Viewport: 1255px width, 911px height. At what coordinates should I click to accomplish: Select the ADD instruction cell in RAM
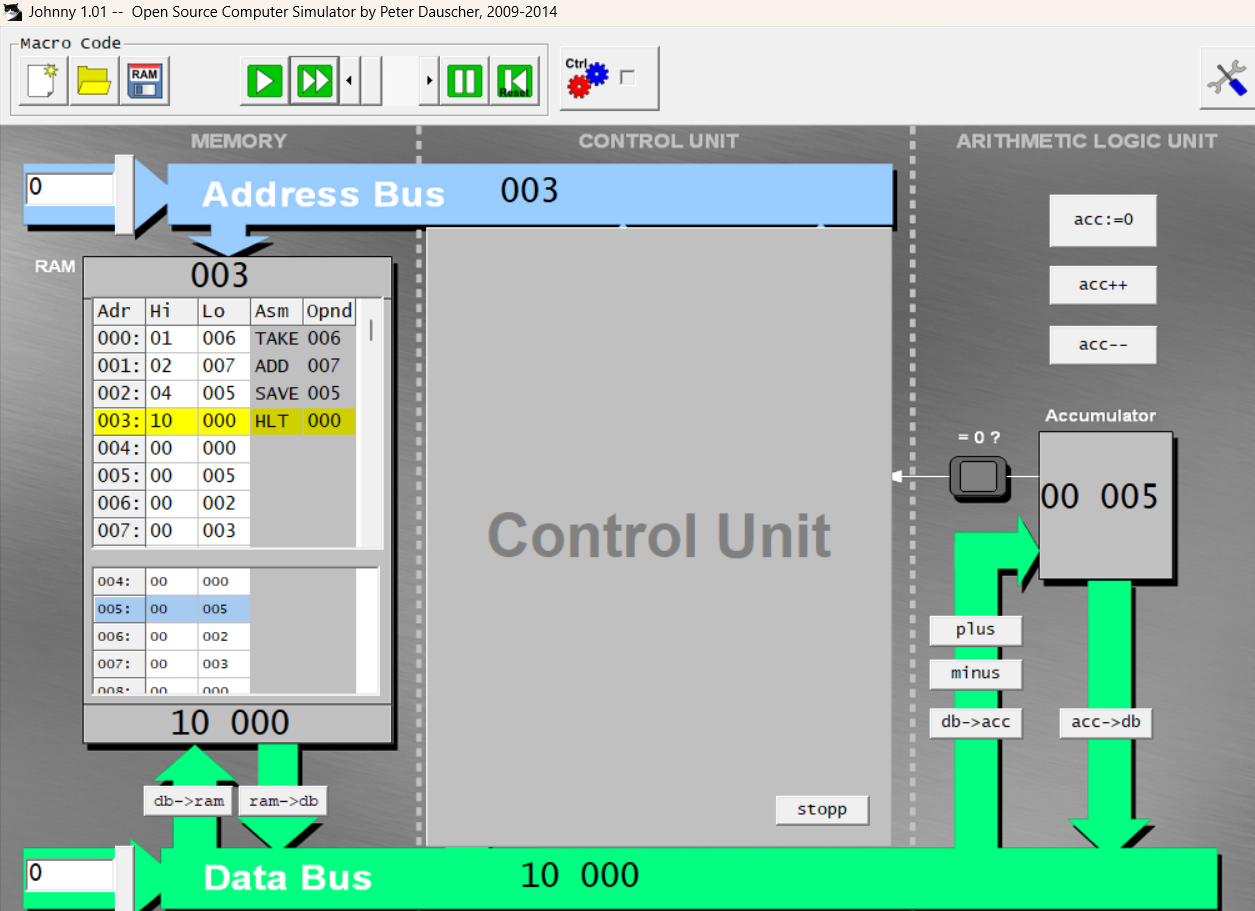point(277,366)
